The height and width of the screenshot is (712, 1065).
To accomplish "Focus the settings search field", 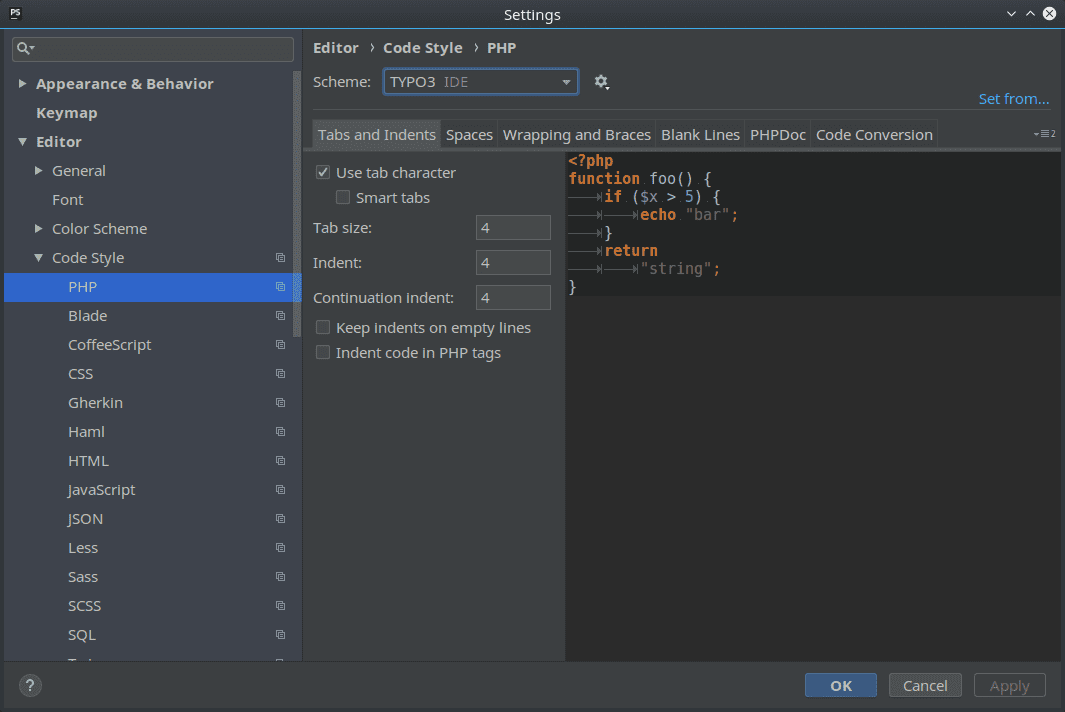I will 153,49.
